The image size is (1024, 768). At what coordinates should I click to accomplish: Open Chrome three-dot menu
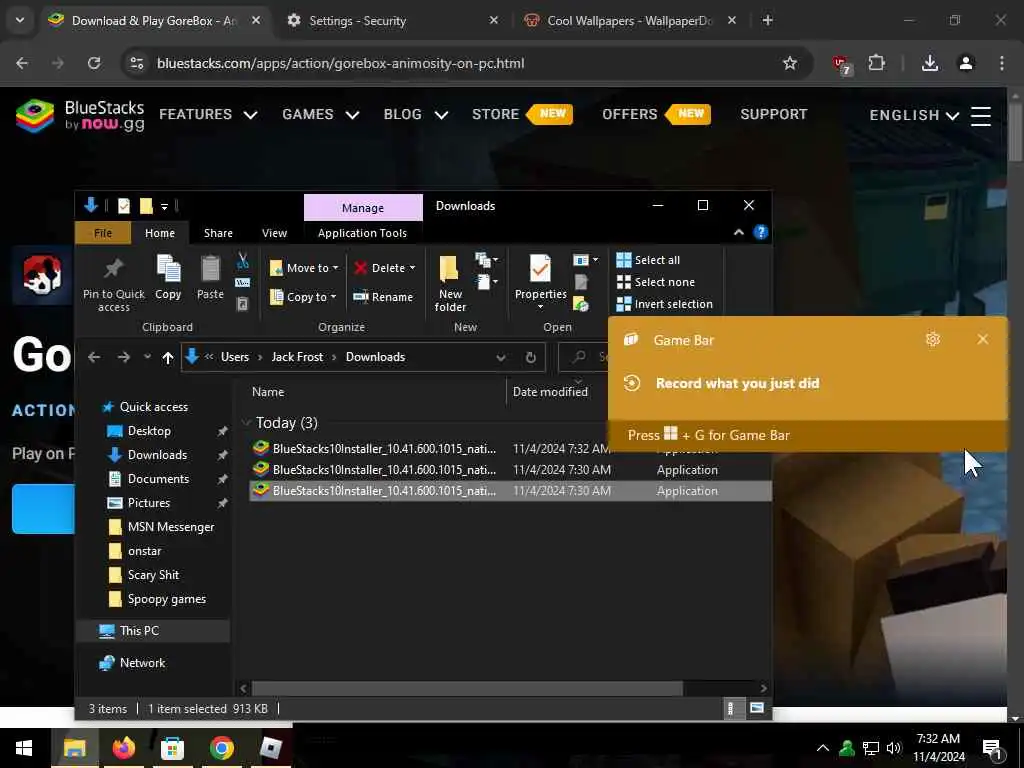coord(1002,63)
